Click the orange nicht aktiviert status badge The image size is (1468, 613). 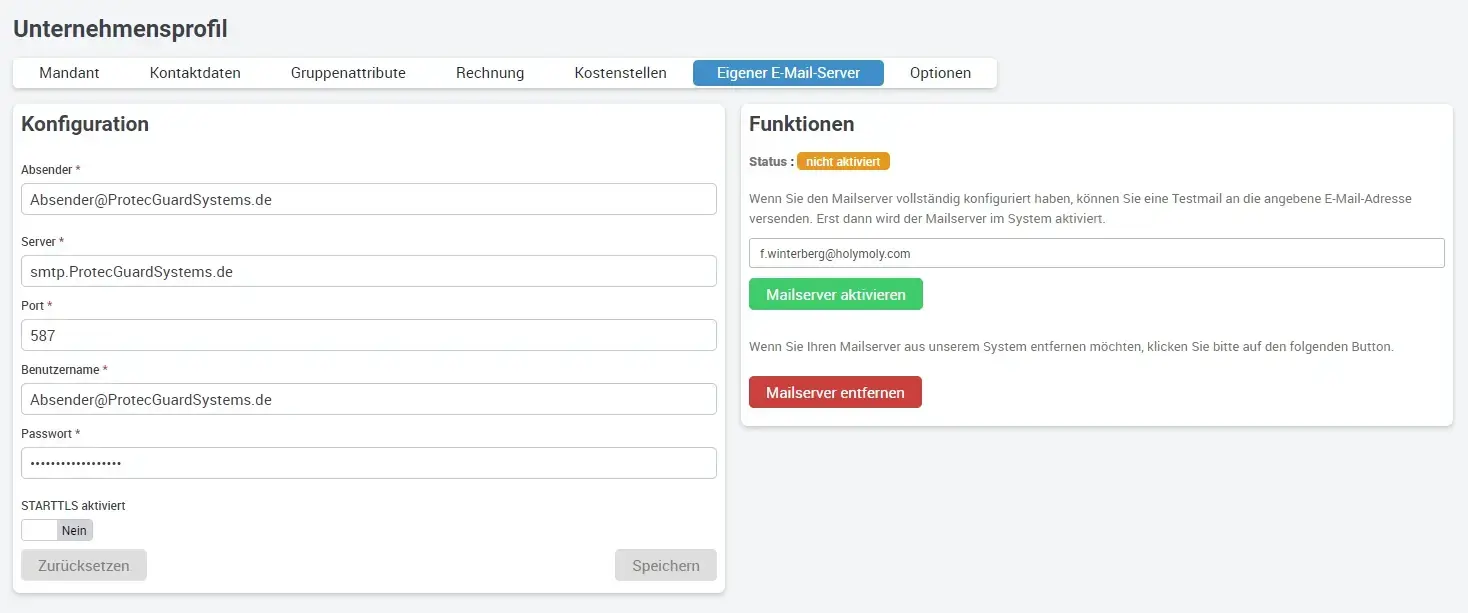pos(843,161)
